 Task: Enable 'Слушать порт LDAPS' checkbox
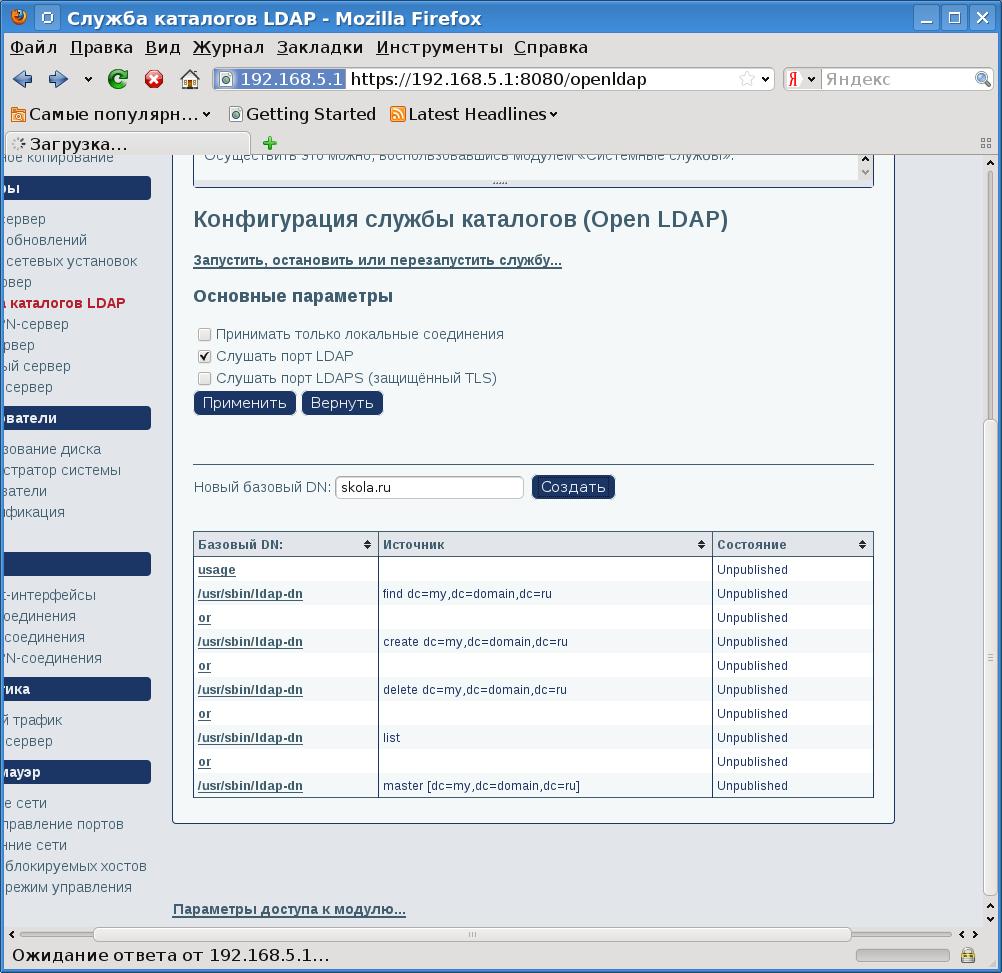(x=204, y=378)
